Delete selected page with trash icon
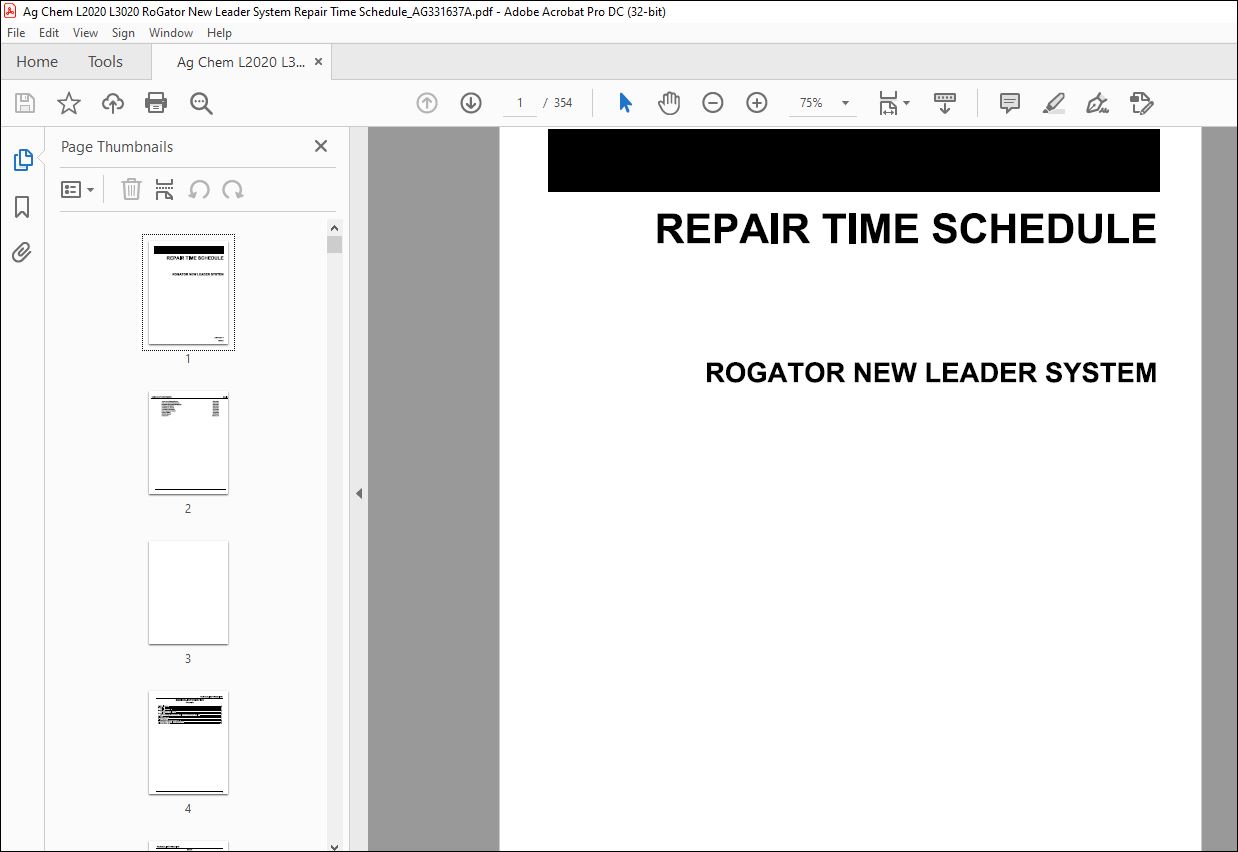This screenshot has width=1238, height=852. pyautogui.click(x=131, y=190)
